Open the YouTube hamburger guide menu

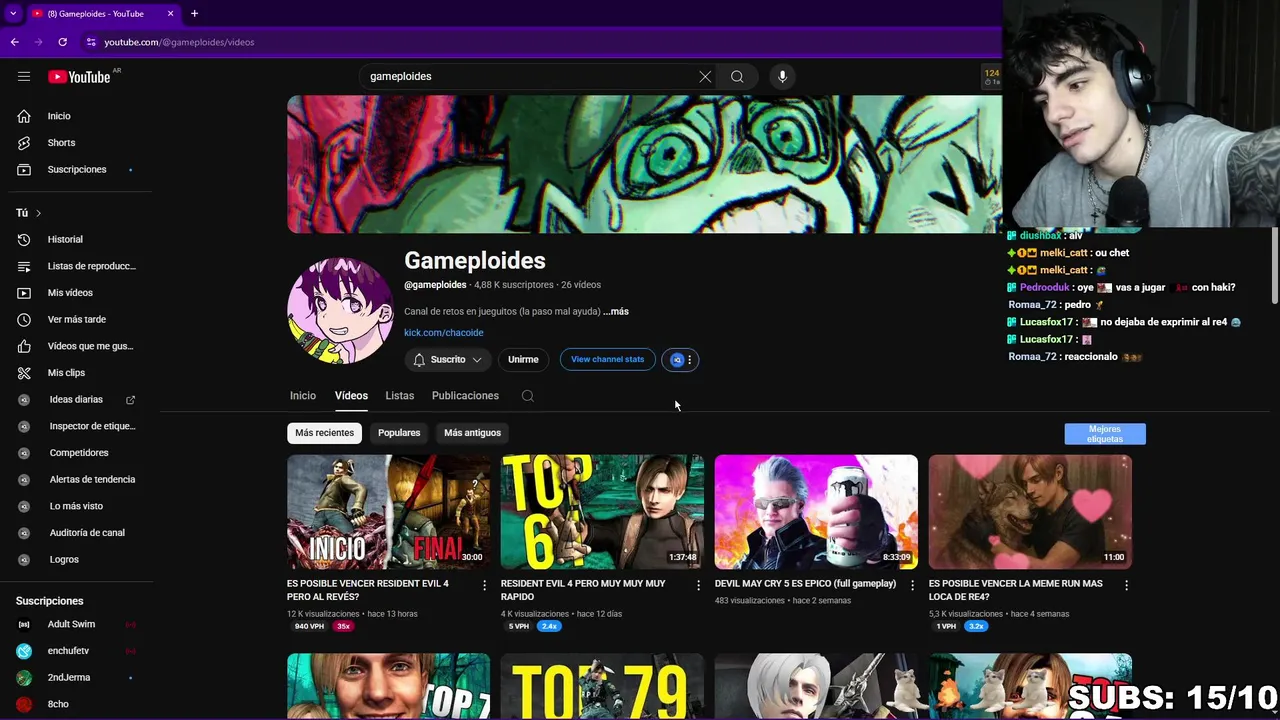24,76
